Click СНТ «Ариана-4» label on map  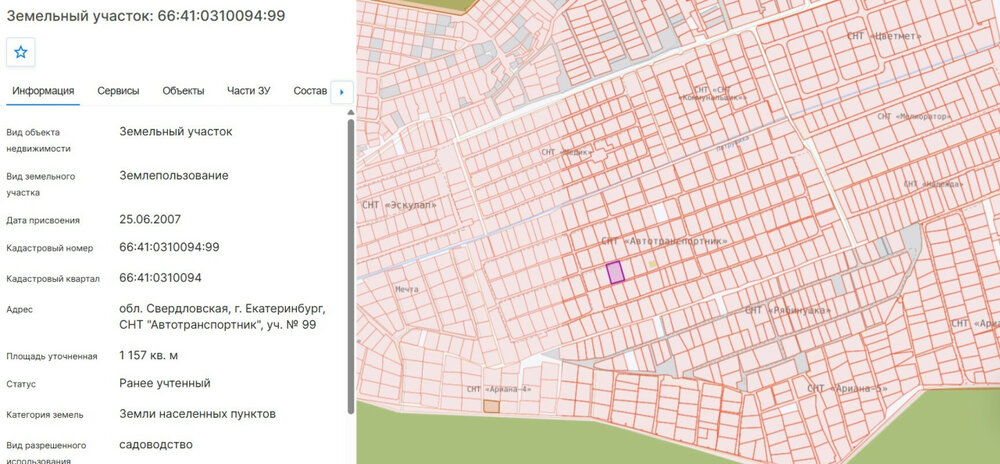coord(499,389)
